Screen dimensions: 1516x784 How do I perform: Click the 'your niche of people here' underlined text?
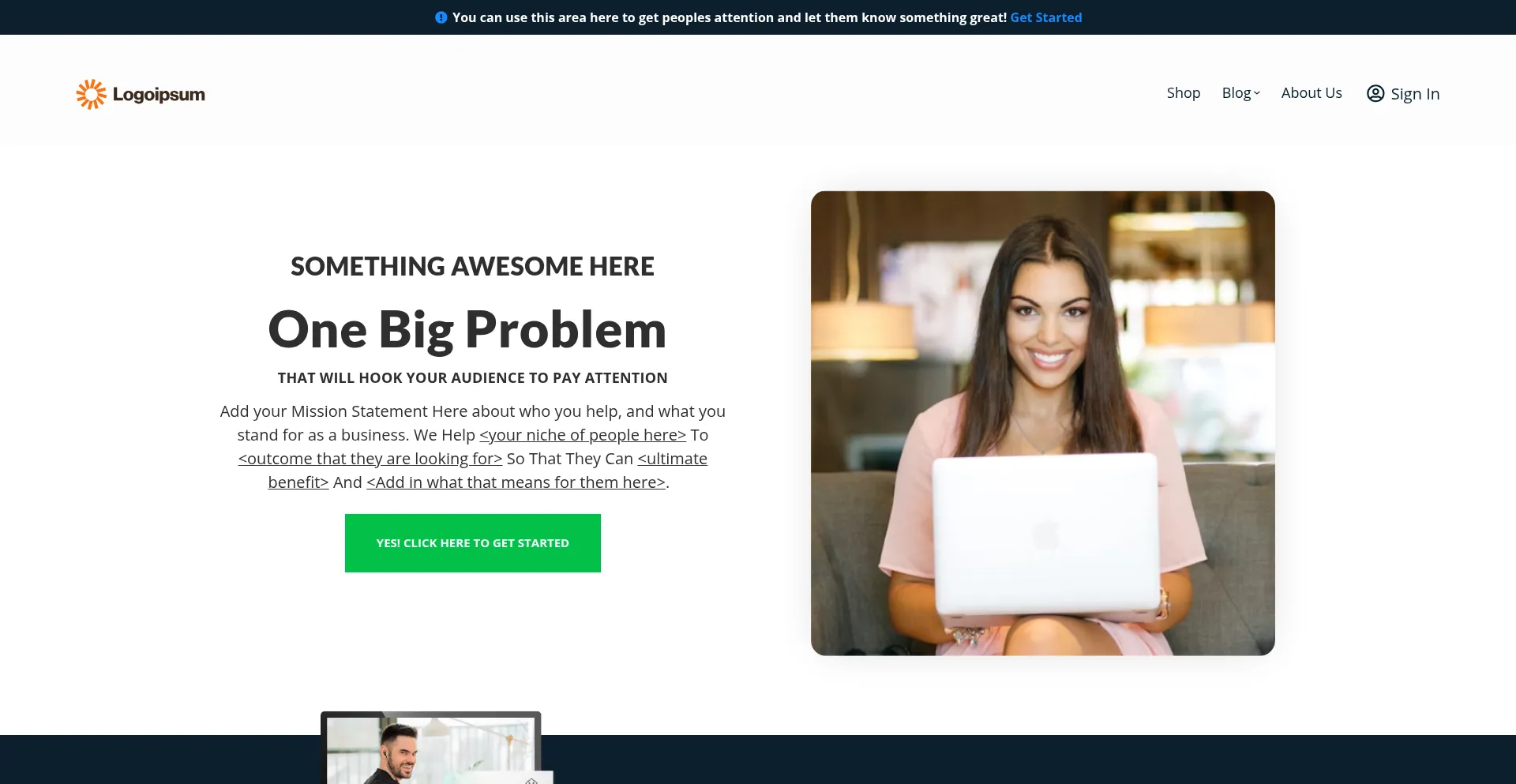pyautogui.click(x=582, y=435)
